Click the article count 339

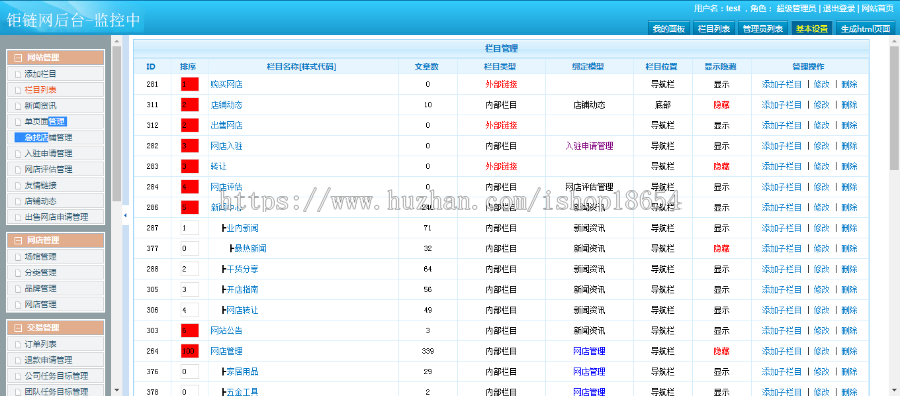tap(427, 351)
